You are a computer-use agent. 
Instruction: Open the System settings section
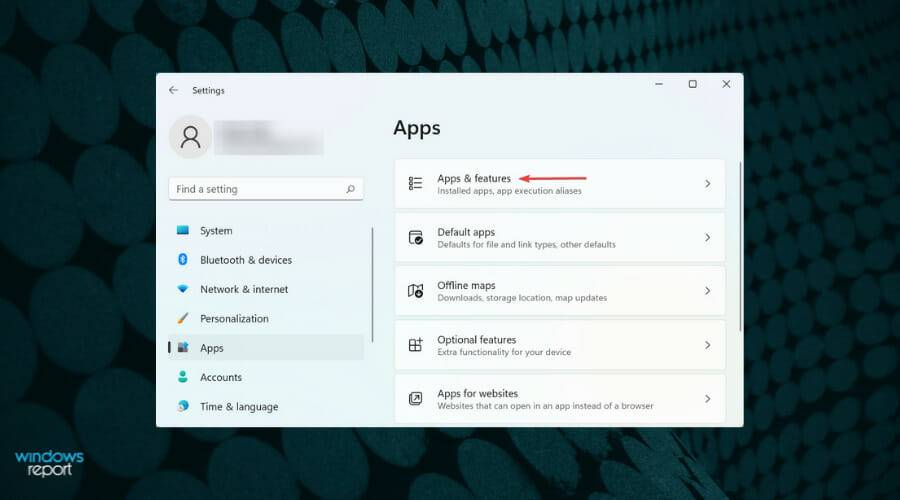pyautogui.click(x=216, y=231)
